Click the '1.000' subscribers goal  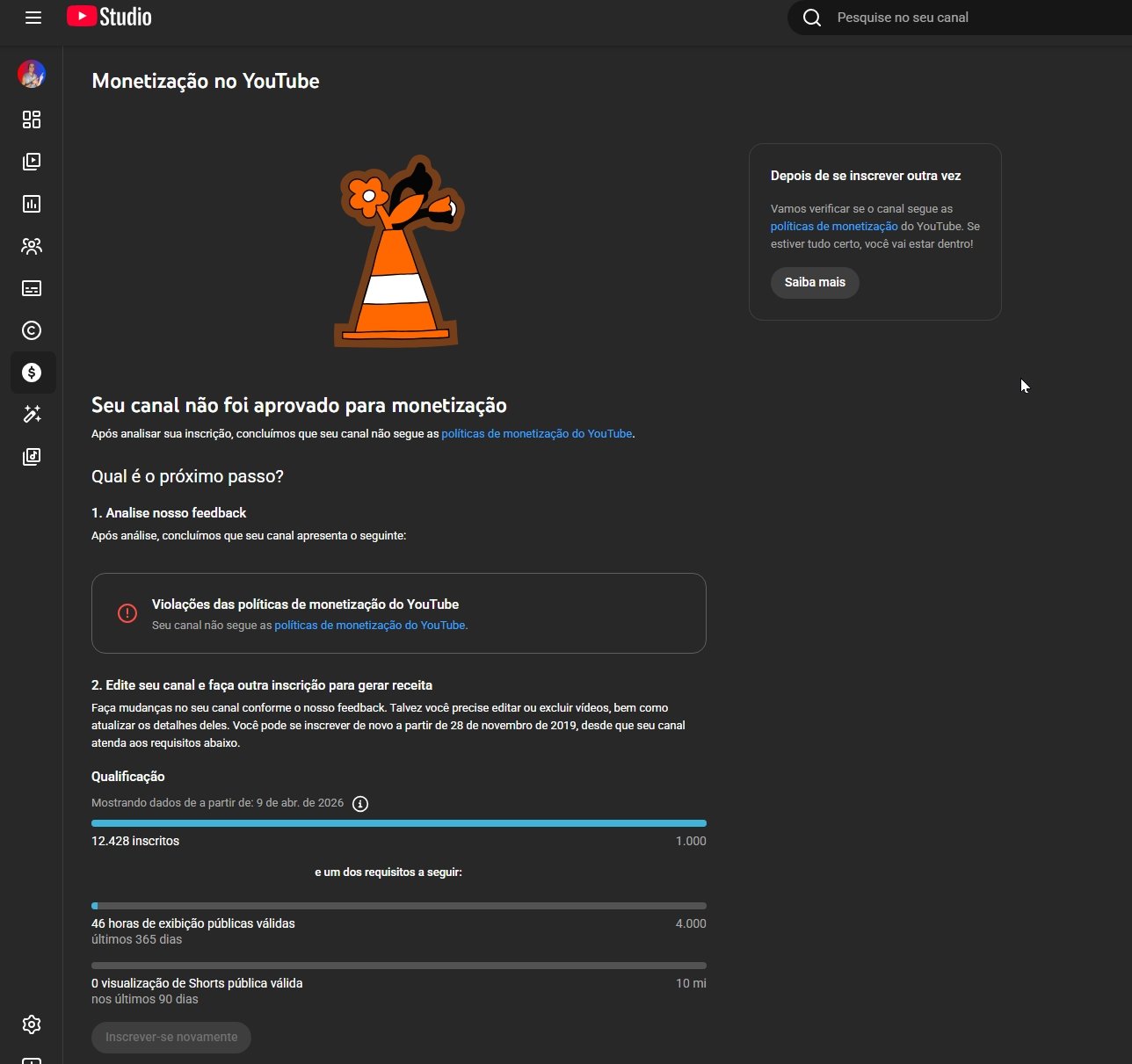point(691,841)
